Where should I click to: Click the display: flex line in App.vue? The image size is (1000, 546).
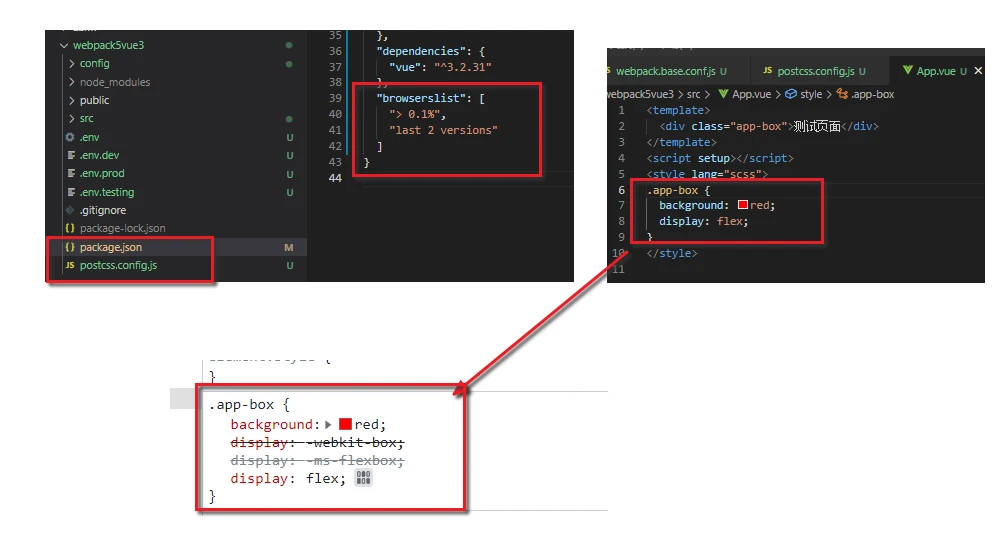point(703,221)
